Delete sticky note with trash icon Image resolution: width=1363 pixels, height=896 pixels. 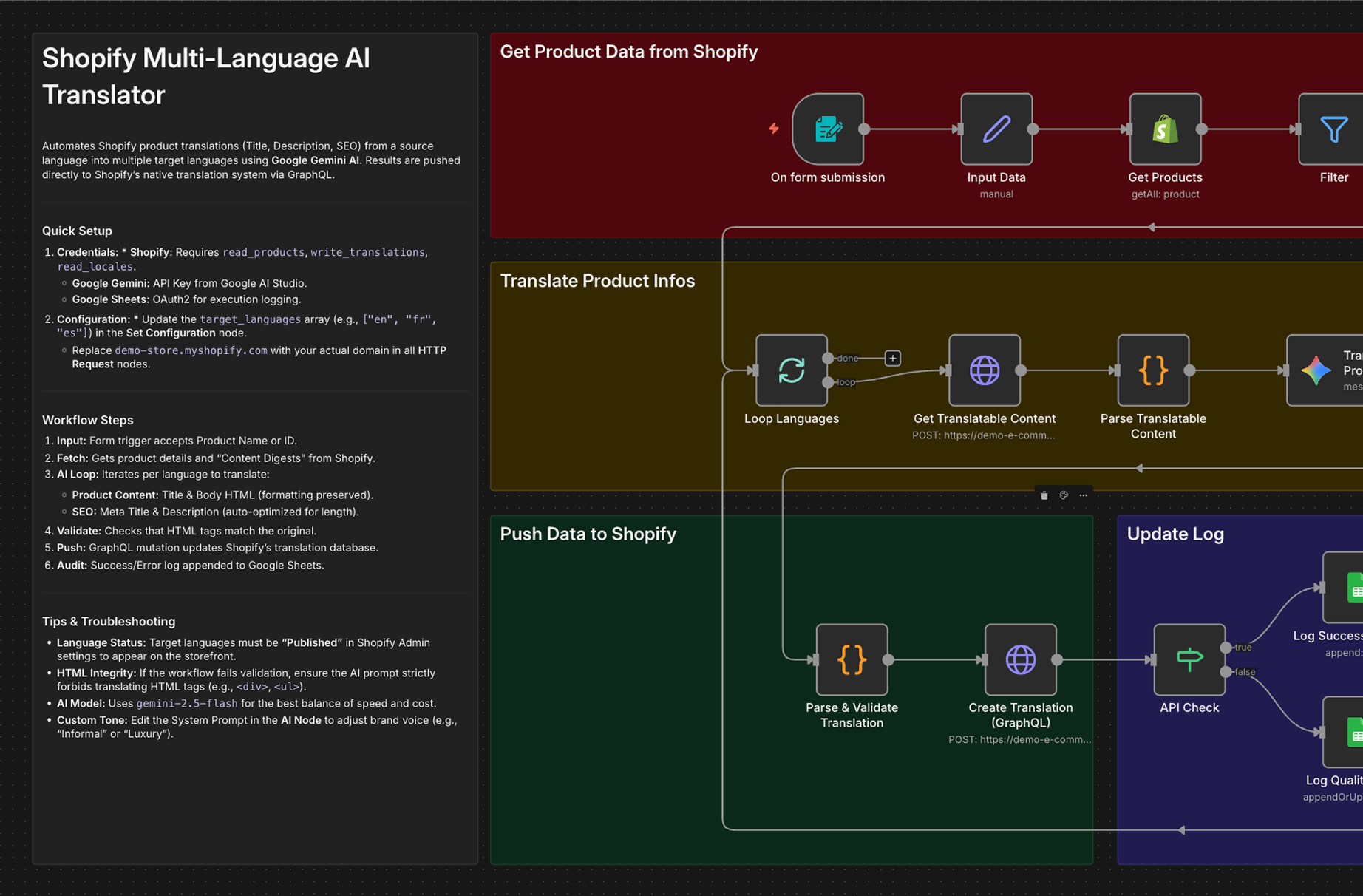(1044, 495)
